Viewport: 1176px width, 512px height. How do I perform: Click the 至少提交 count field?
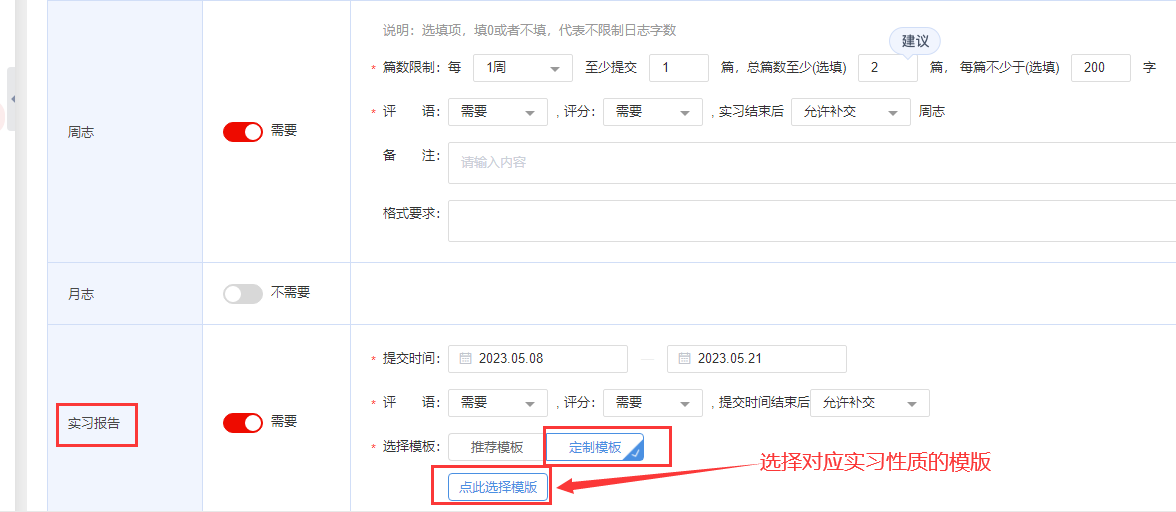pos(678,68)
